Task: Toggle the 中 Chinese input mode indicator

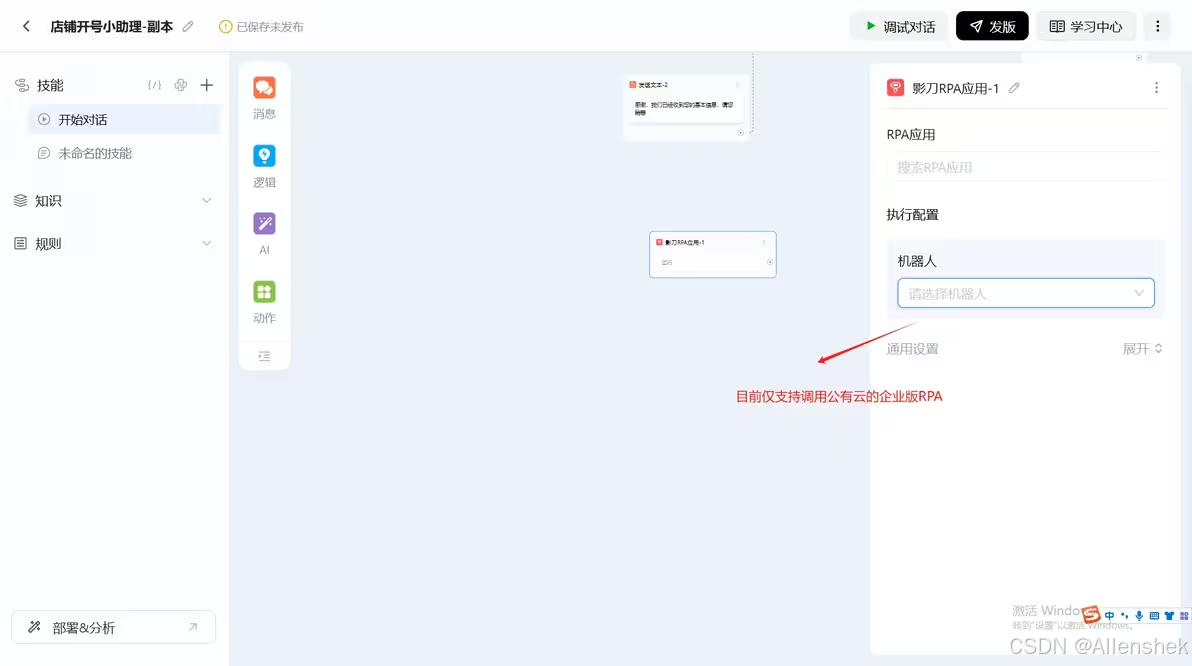Action: point(1109,616)
